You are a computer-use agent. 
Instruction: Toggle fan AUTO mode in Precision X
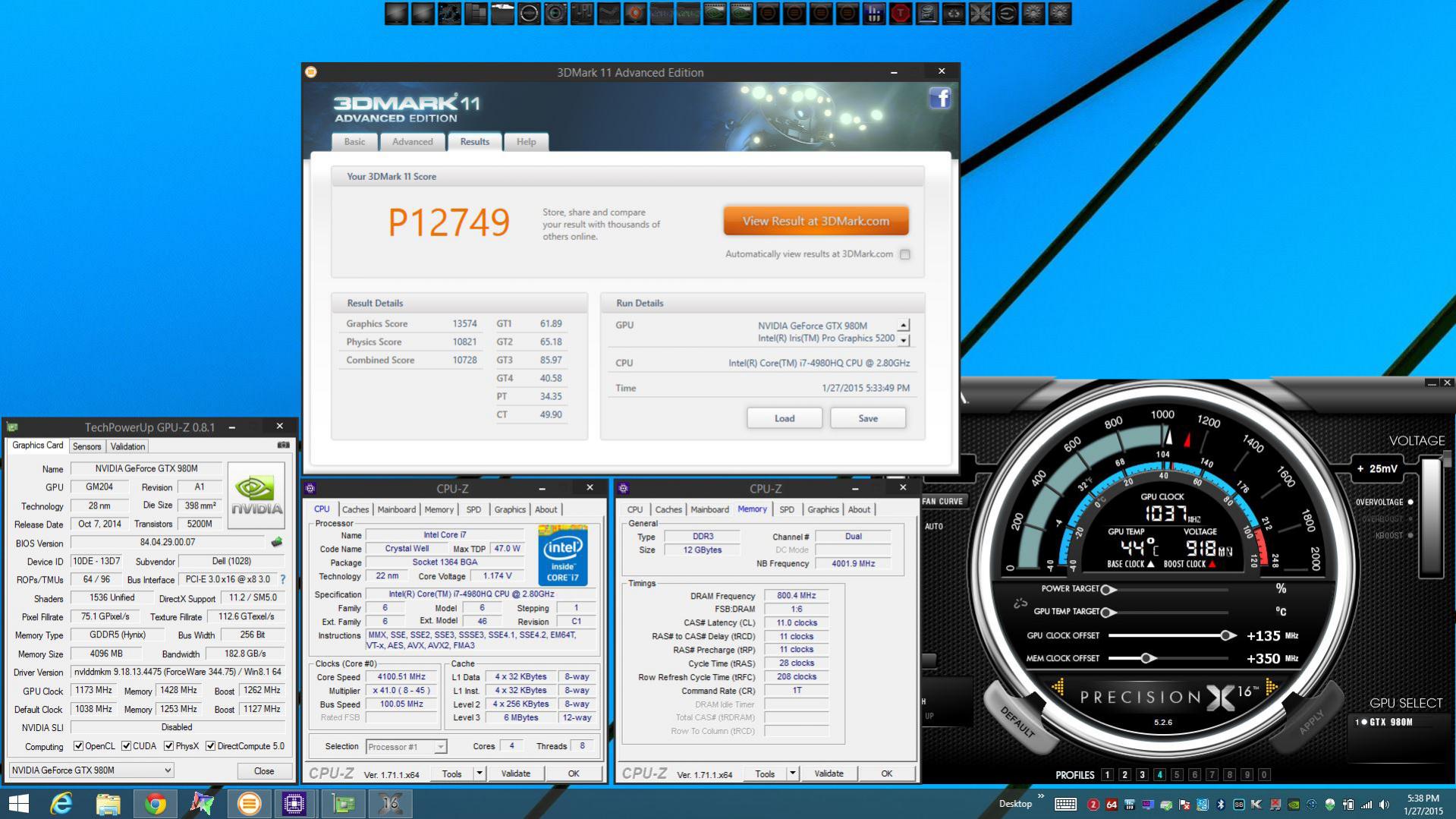click(934, 526)
